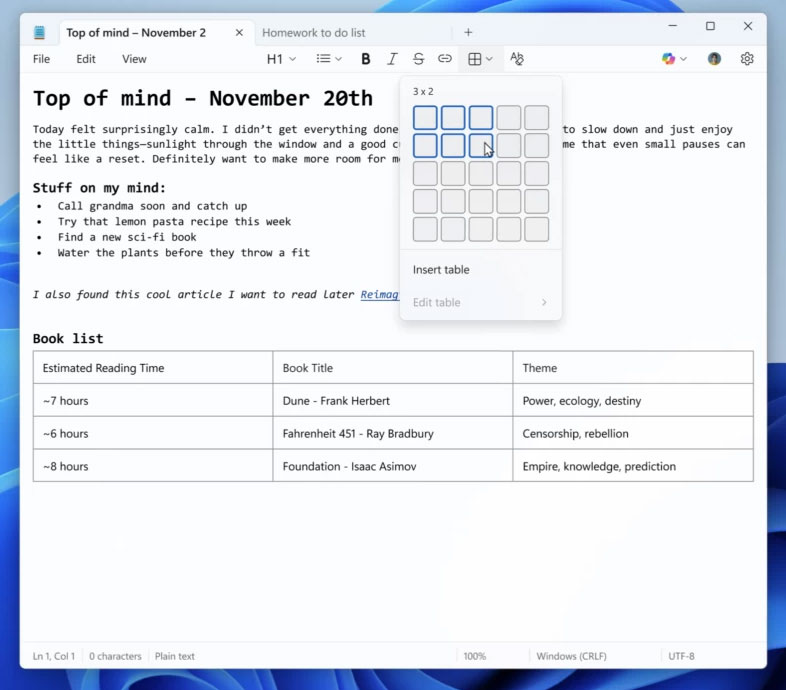The height and width of the screenshot is (690, 786).
Task: Select the bottom-right 5x5 grid cell
Action: (536, 229)
